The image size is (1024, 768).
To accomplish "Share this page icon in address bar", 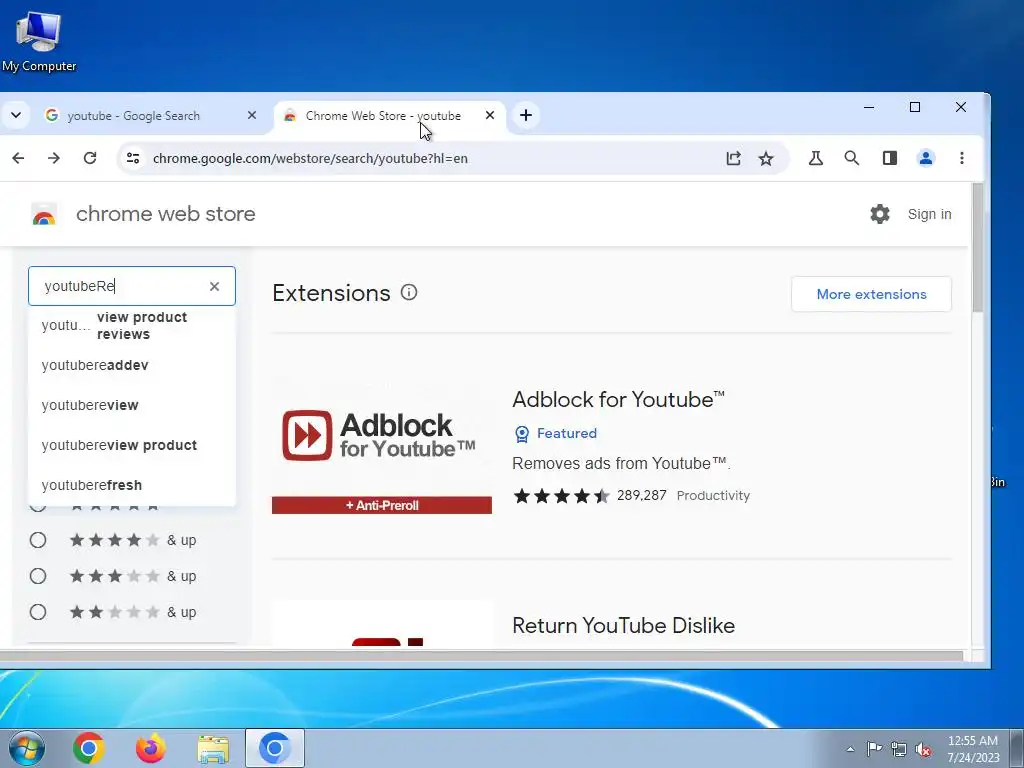I will pos(733,158).
